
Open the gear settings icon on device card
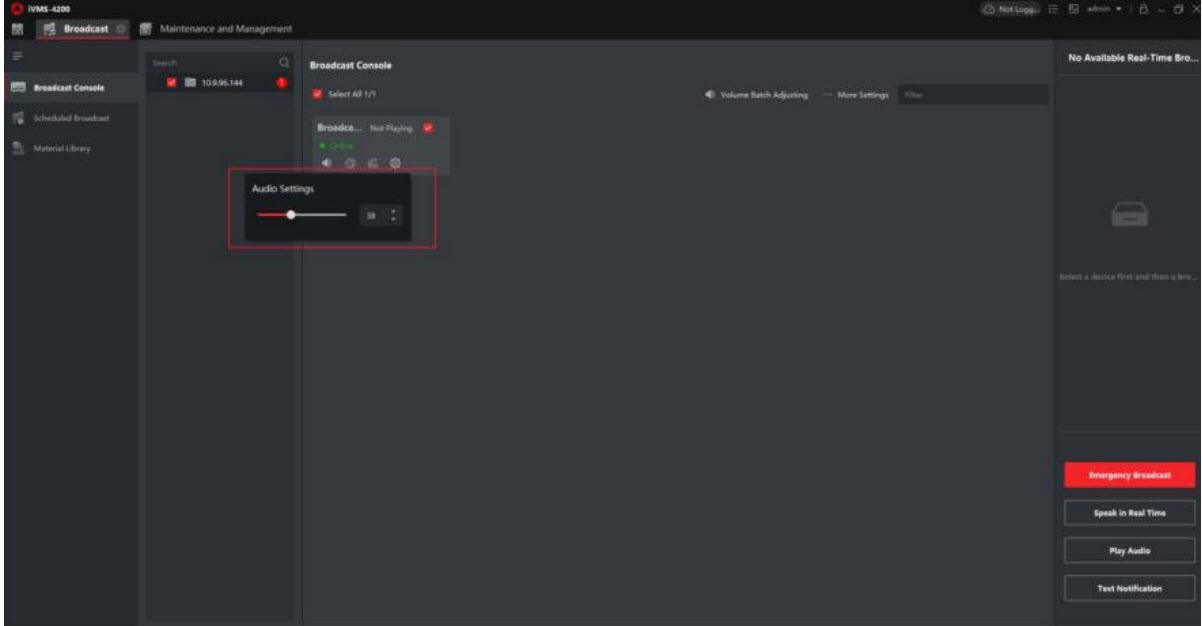click(x=395, y=163)
